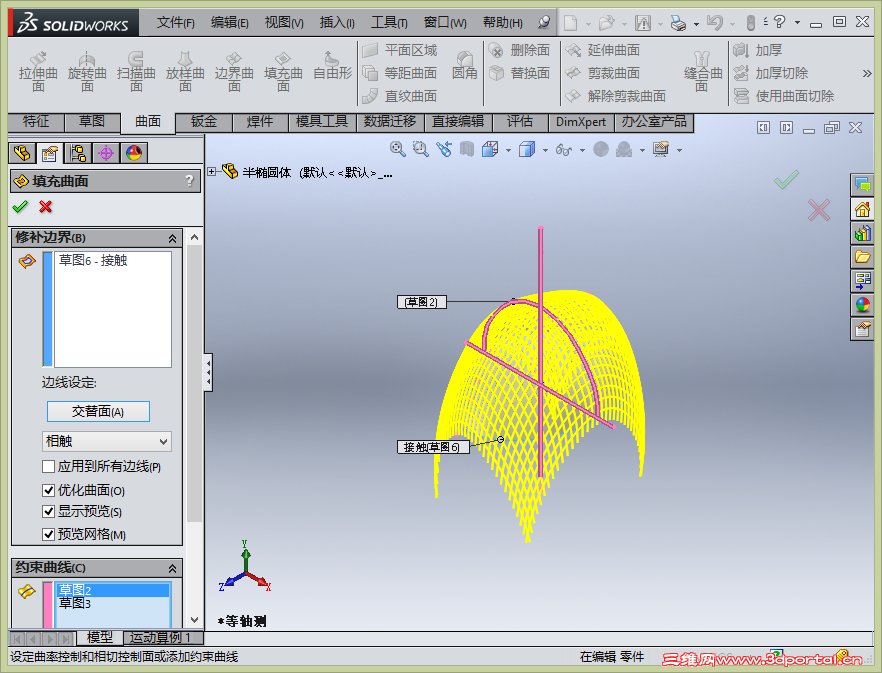Click the 解除剪裁曲面 untrim surface tool
This screenshot has height=673, width=882.
(x=615, y=96)
